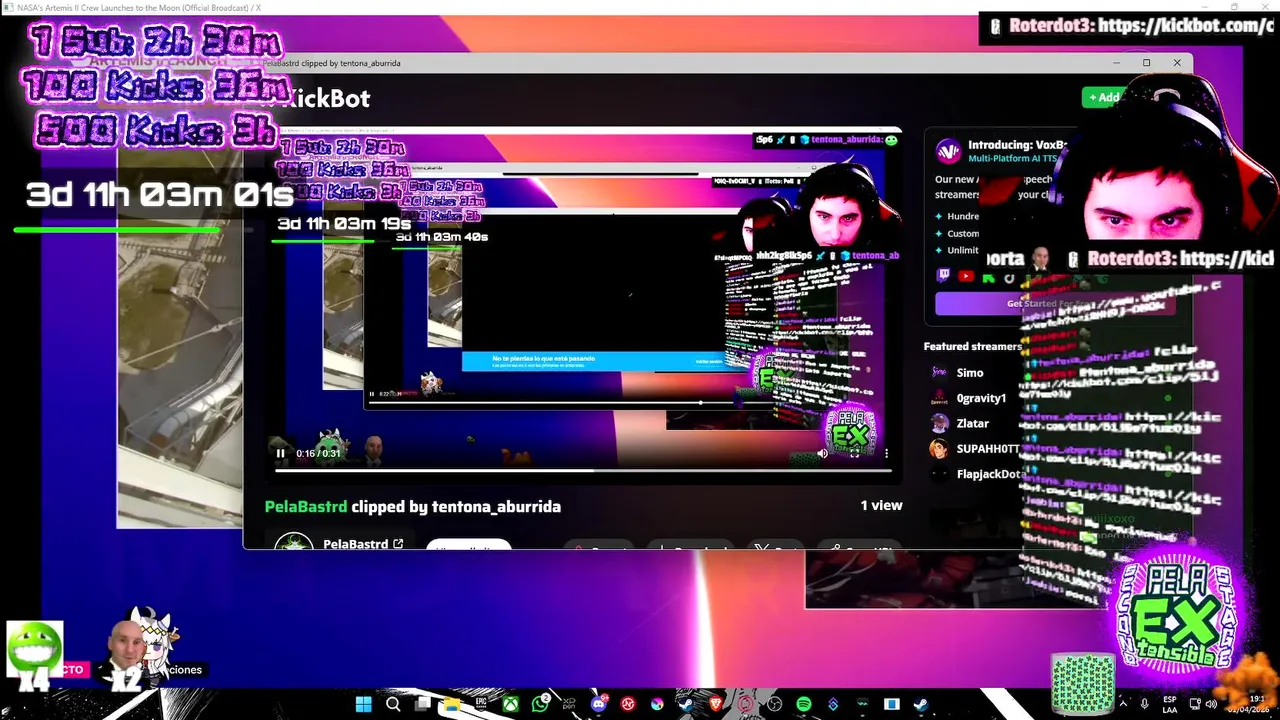Viewport: 1280px width, 720px height.
Task: Open the rightmost Steam icon on the taskbar
Action: [920, 704]
